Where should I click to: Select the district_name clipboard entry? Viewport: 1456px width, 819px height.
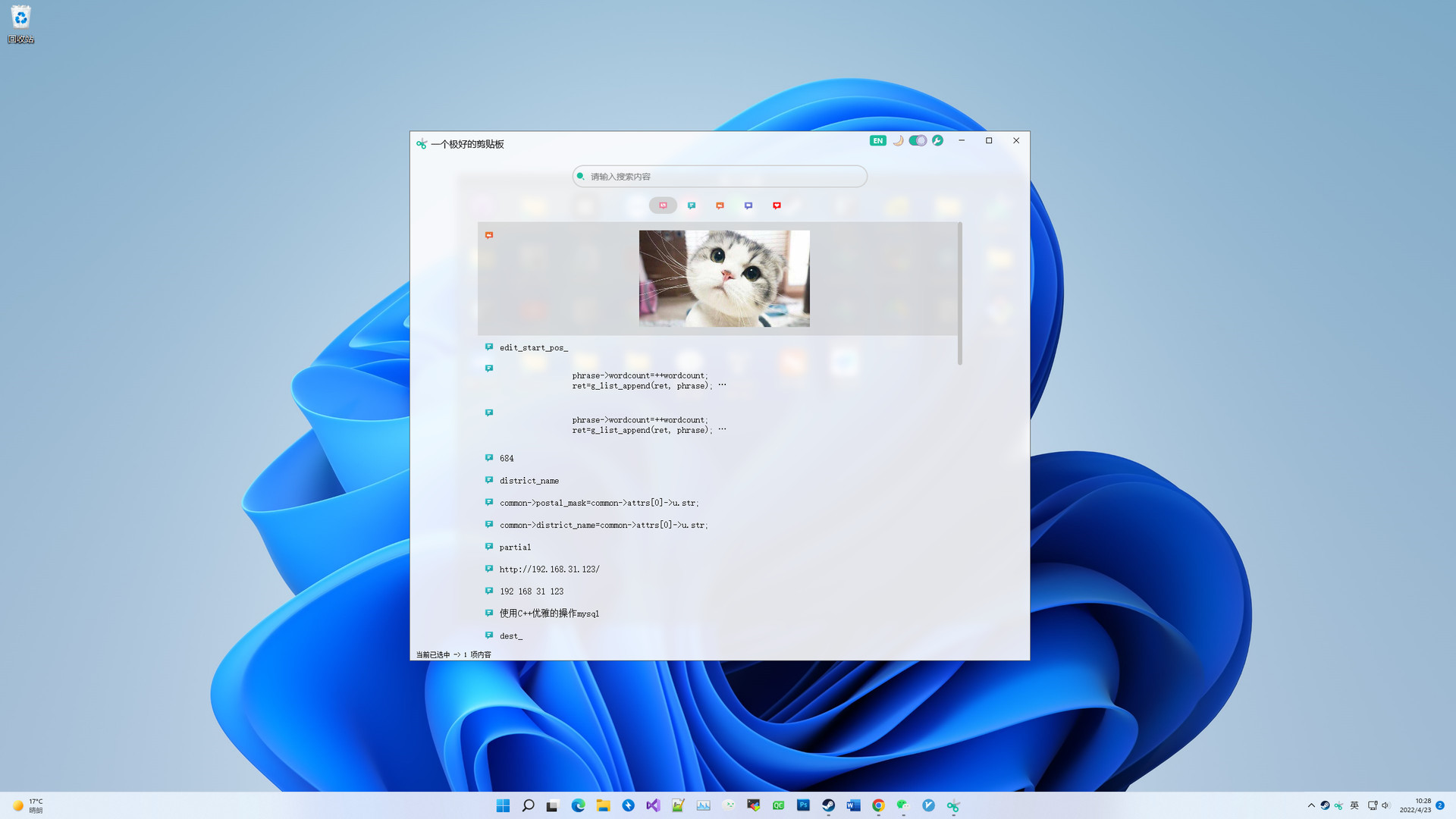click(529, 481)
